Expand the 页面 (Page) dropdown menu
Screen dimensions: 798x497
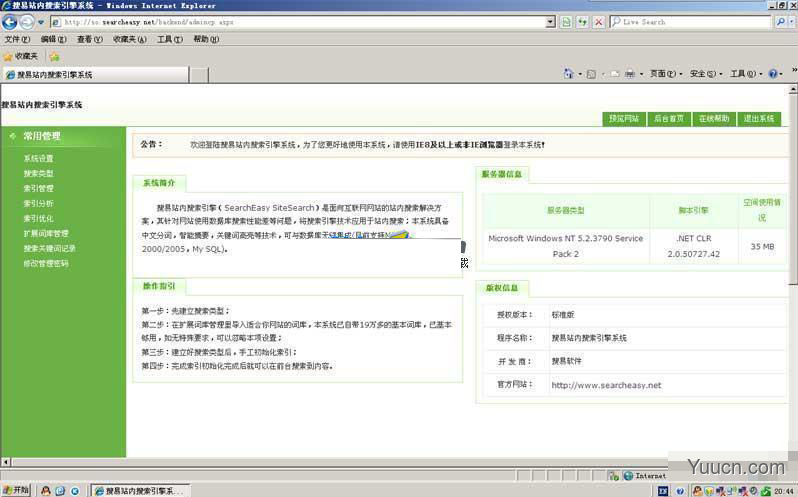666,74
